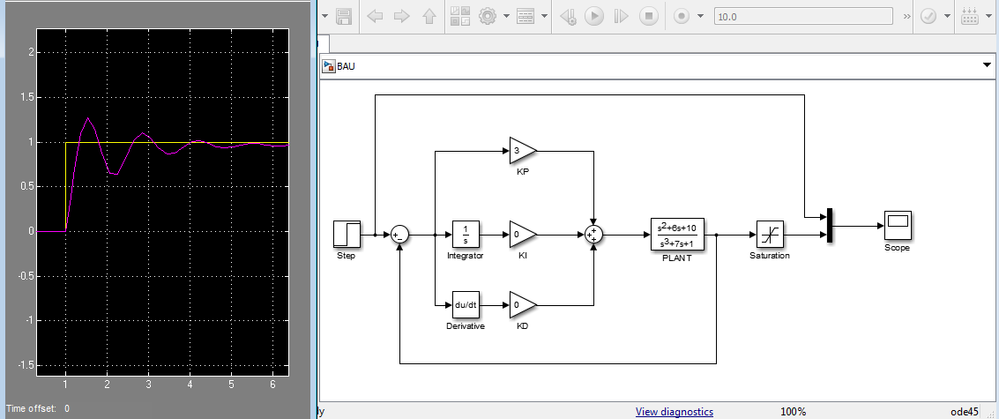Select the KI gain block
999x419 pixels.
point(523,234)
